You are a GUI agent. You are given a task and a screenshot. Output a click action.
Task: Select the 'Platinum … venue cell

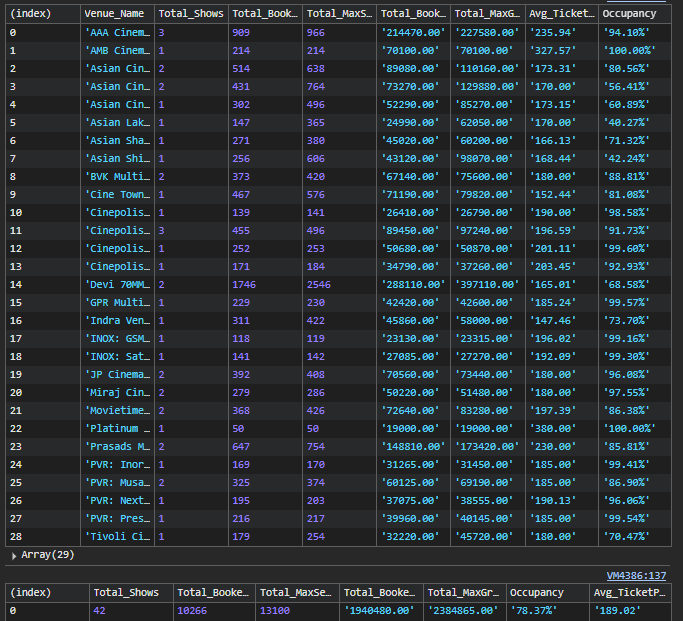coord(117,429)
